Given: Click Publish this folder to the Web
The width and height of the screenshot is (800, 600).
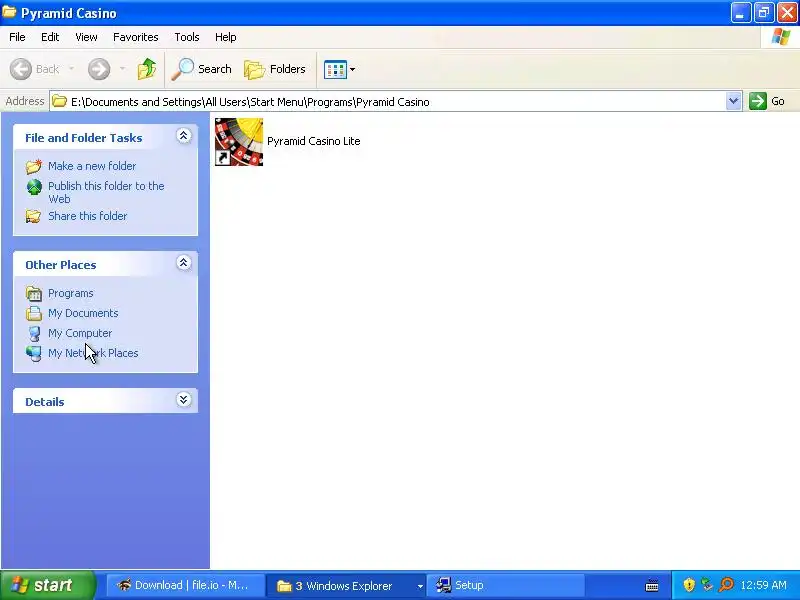Looking at the screenshot, I should tap(106, 192).
